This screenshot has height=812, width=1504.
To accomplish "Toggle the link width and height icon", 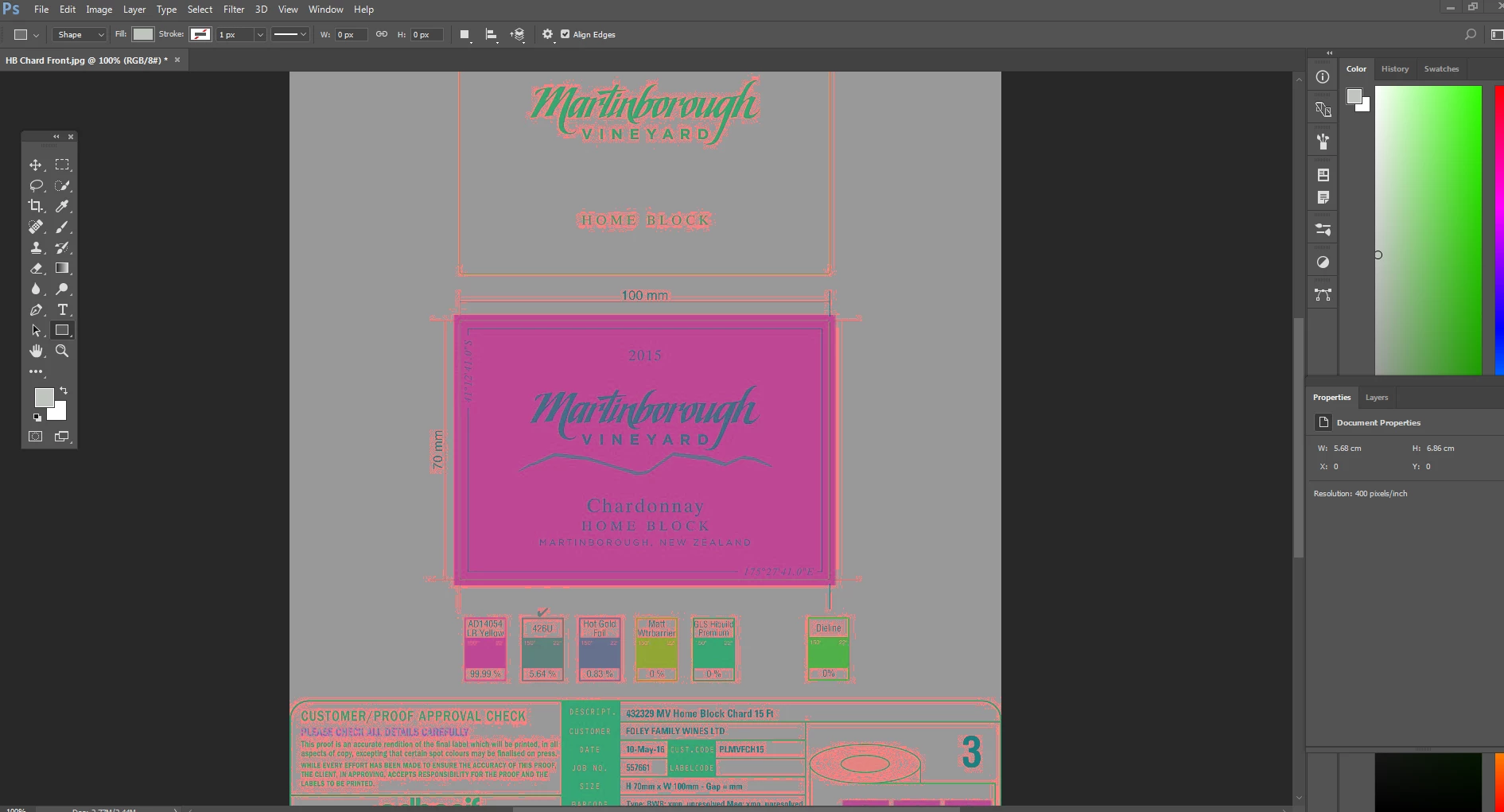I will 382,34.
